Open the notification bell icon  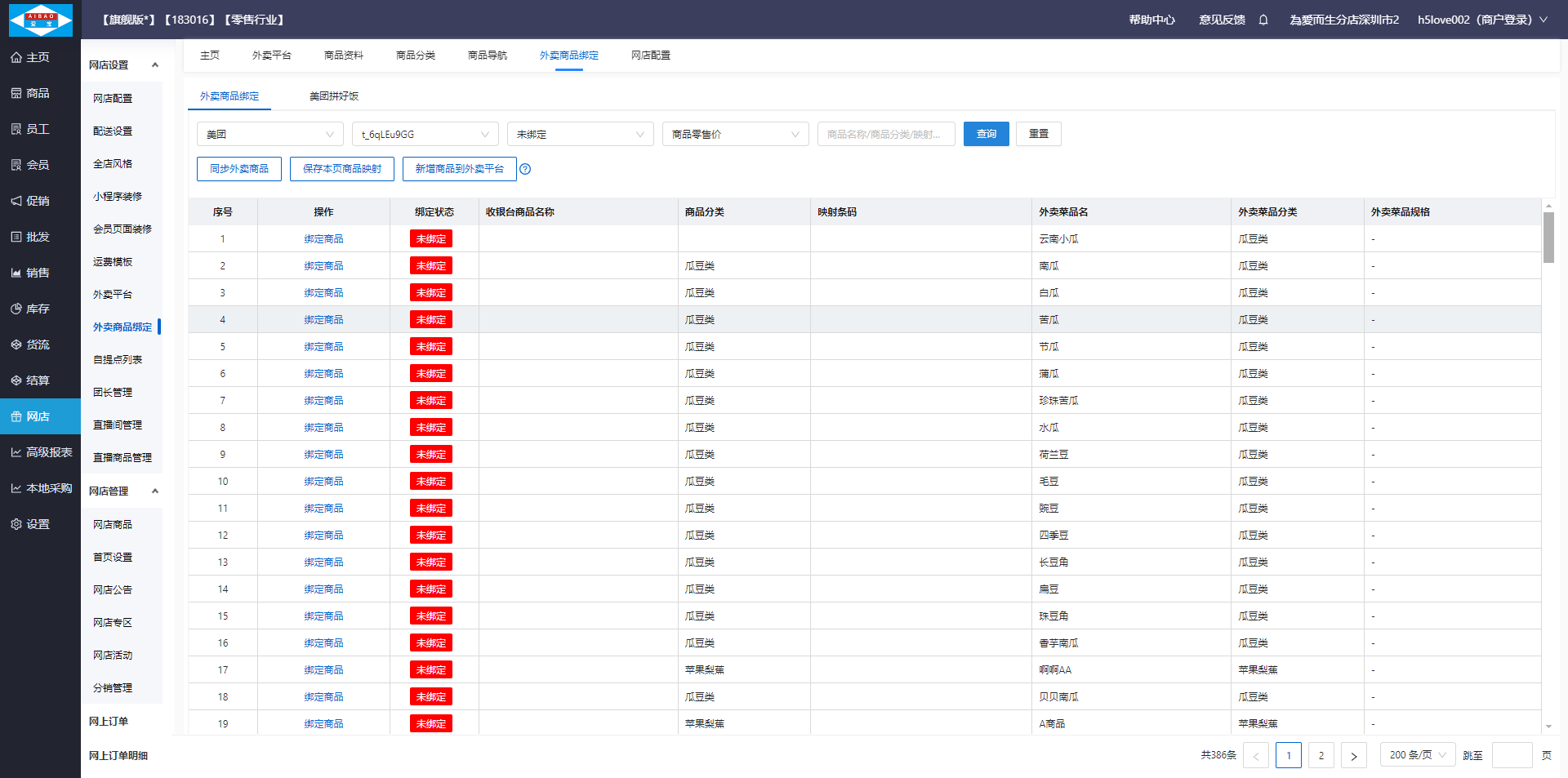[1263, 20]
